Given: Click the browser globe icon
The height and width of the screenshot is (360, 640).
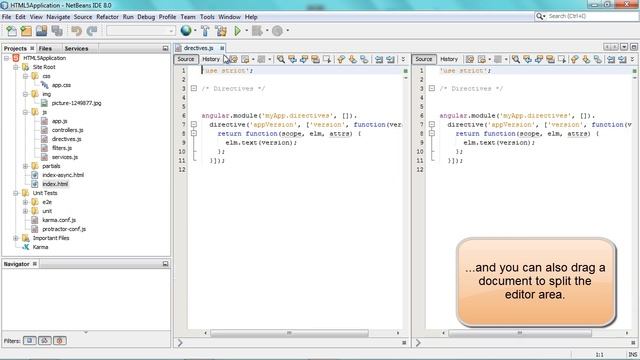Looking at the screenshot, I should (186, 31).
